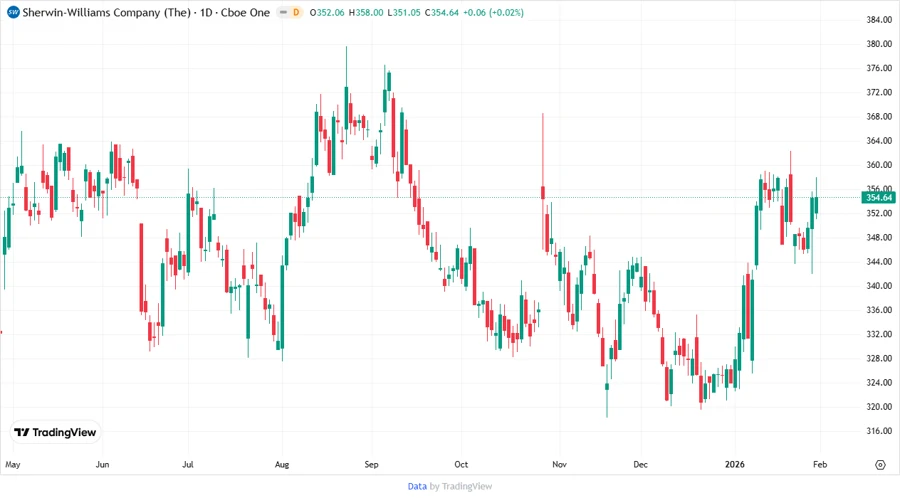Click the 'Nov' time axis label
Screen dimensions: 900x498
point(559,464)
